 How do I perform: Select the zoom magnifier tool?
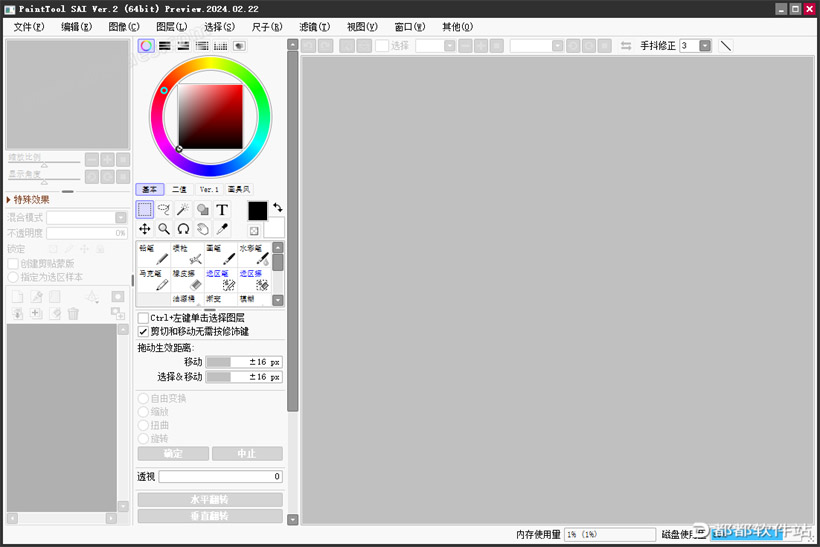click(x=164, y=229)
